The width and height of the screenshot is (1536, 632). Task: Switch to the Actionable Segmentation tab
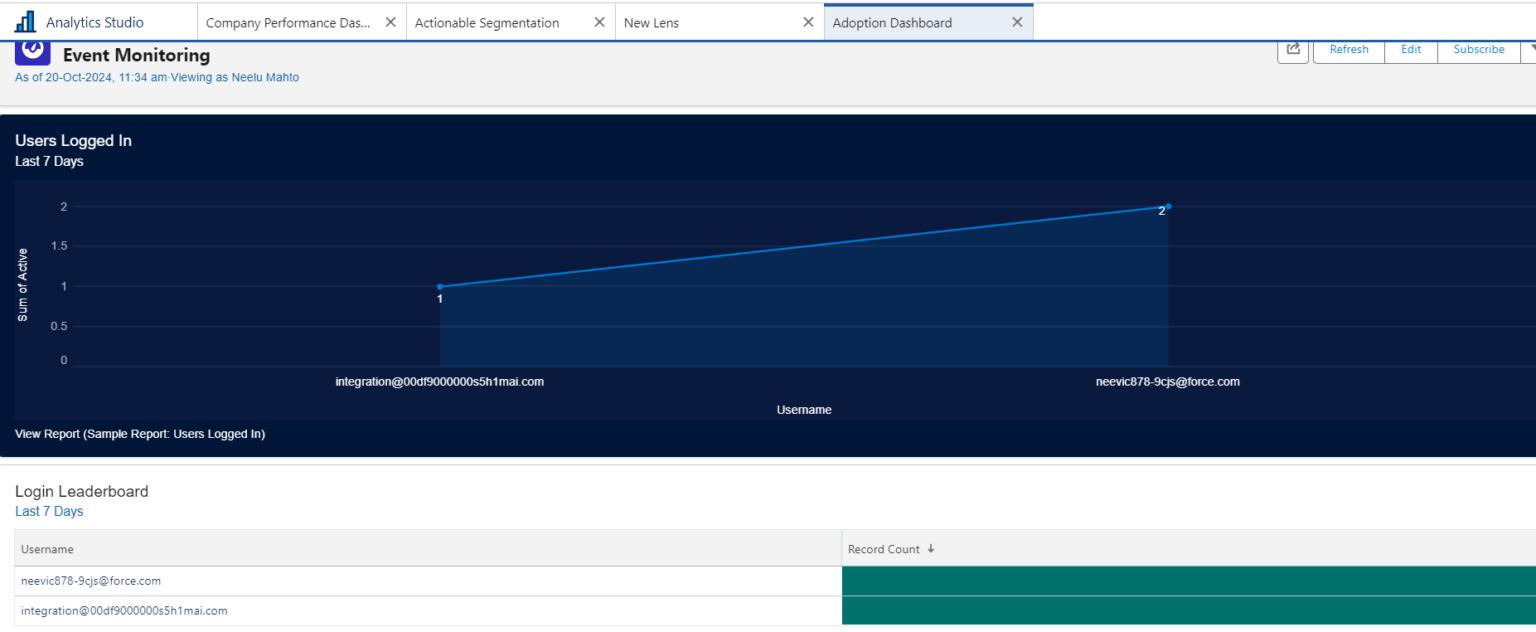486,21
